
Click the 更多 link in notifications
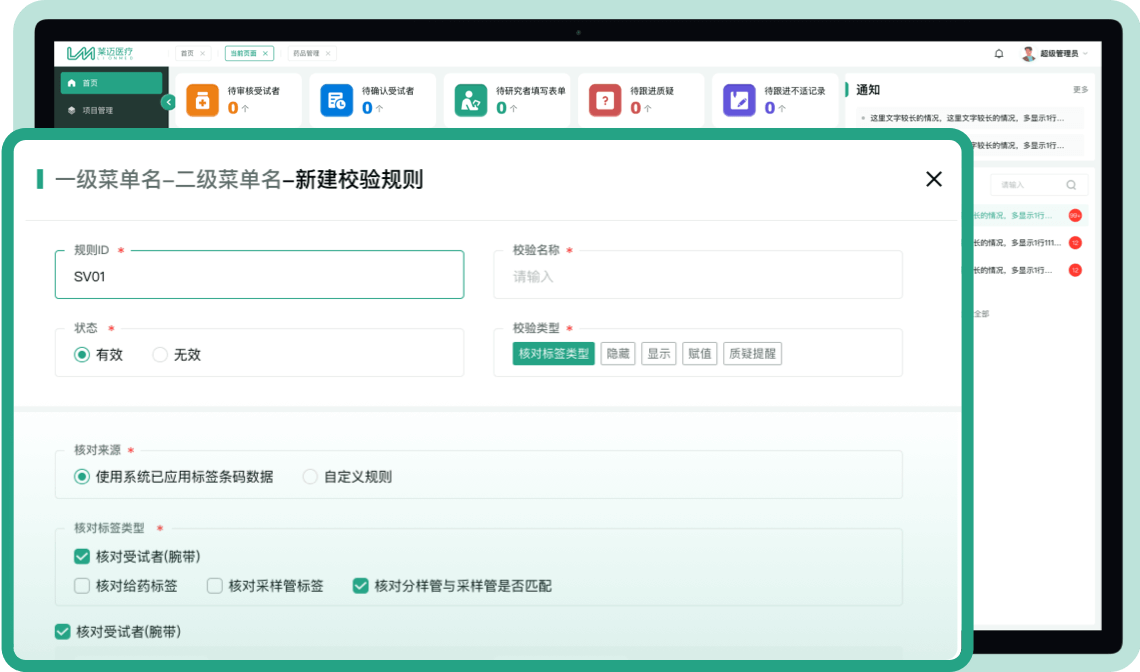tap(1080, 90)
